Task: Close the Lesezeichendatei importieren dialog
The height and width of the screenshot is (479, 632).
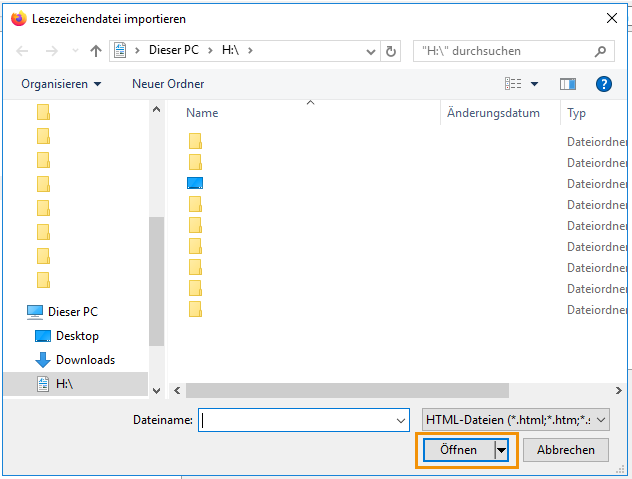Action: pos(612,18)
